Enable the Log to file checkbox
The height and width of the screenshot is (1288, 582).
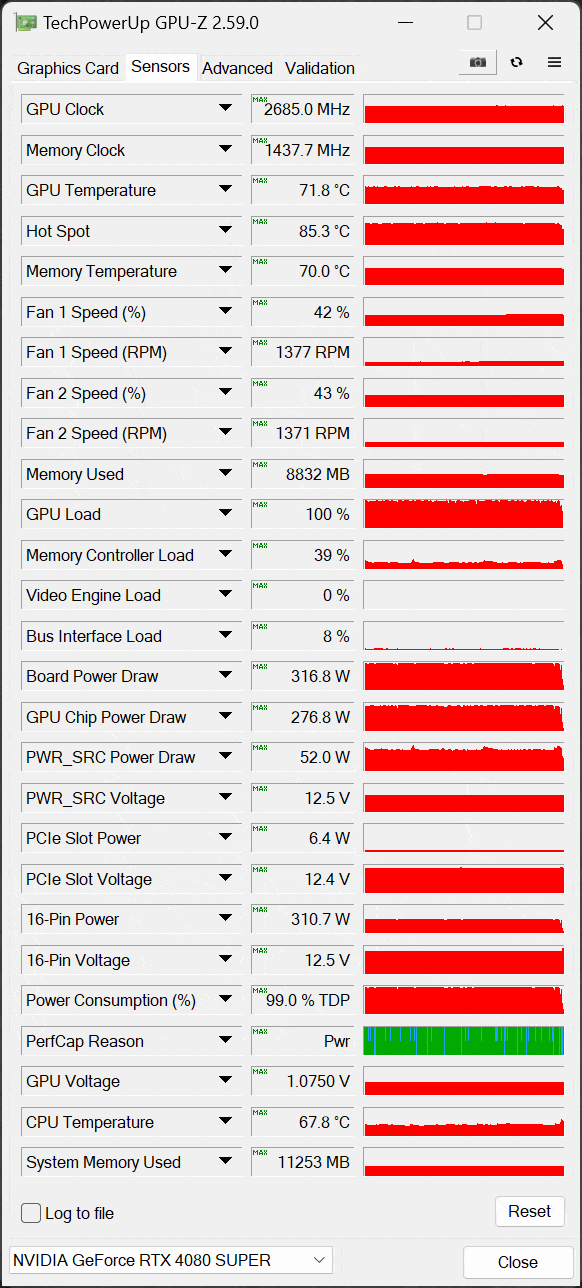[31, 1213]
